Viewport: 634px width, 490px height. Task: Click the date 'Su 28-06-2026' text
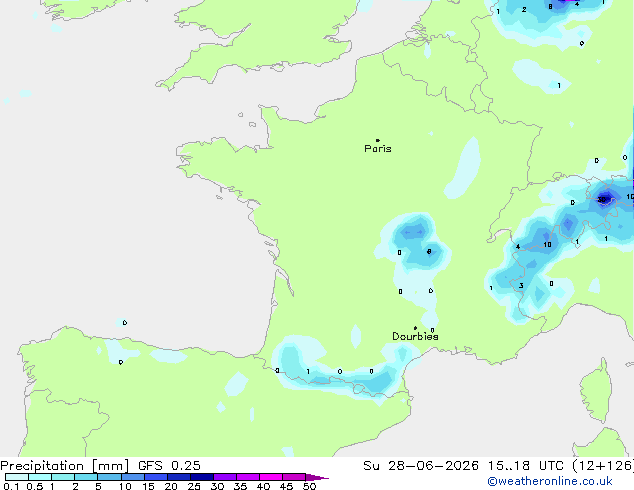pos(421,466)
